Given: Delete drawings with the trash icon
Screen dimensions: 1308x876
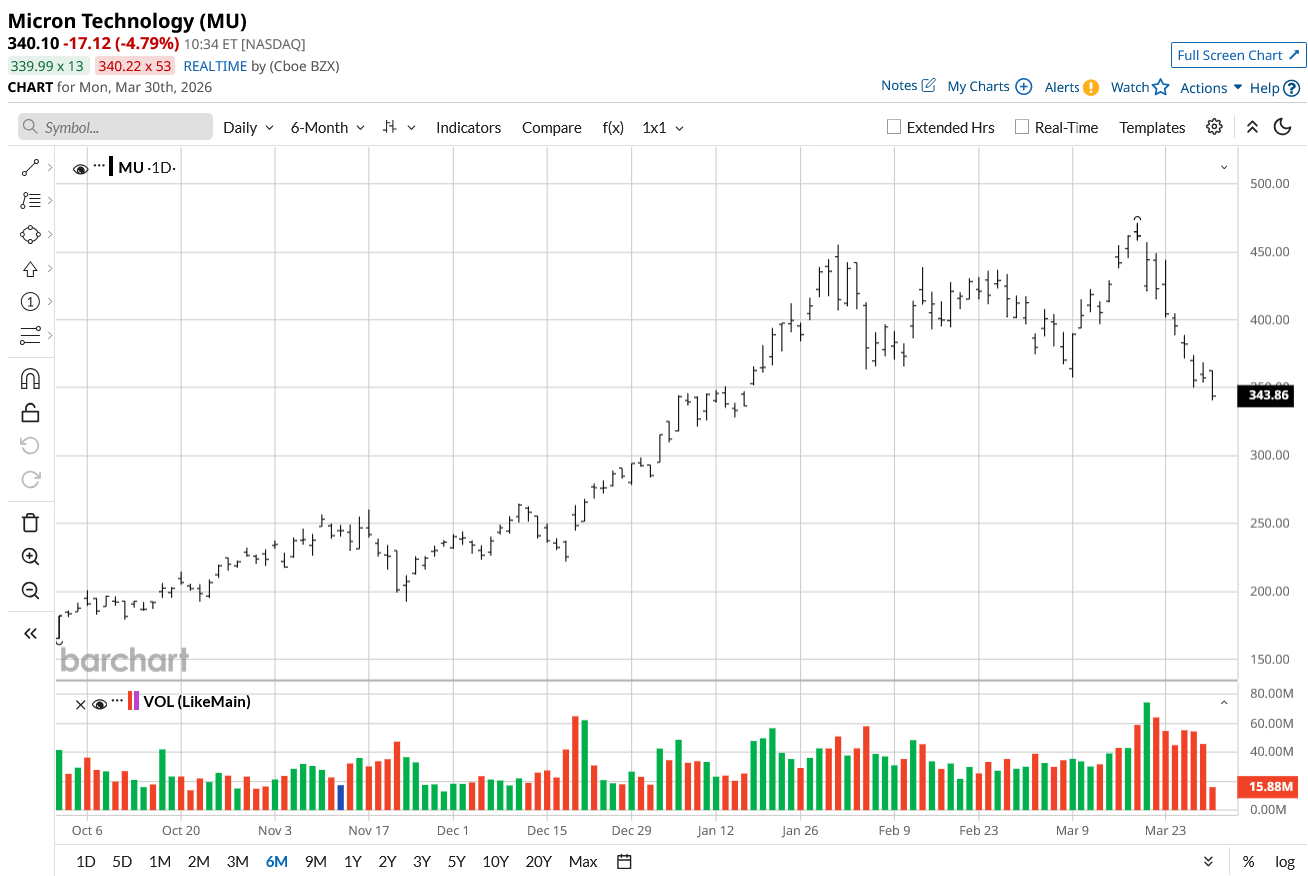Looking at the screenshot, I should coord(30,523).
